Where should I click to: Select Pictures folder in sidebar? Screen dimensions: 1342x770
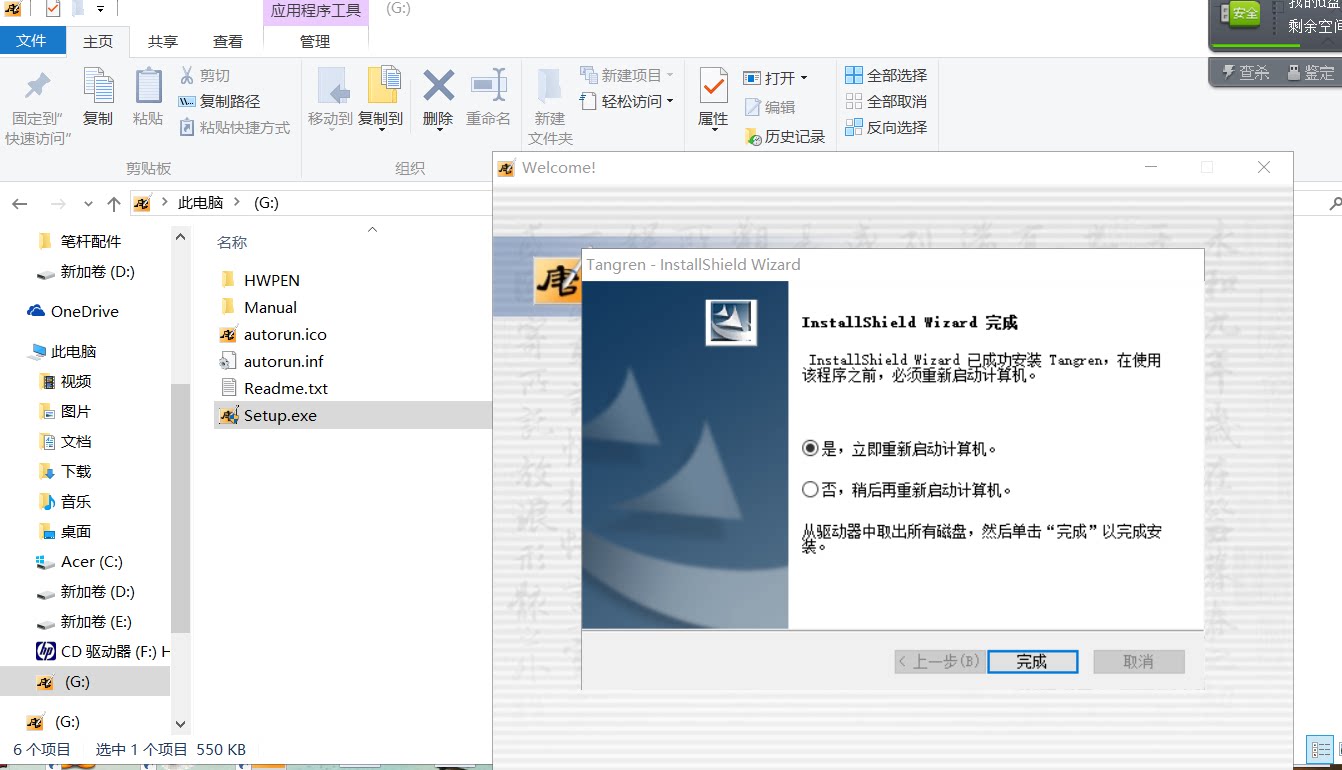pos(66,411)
